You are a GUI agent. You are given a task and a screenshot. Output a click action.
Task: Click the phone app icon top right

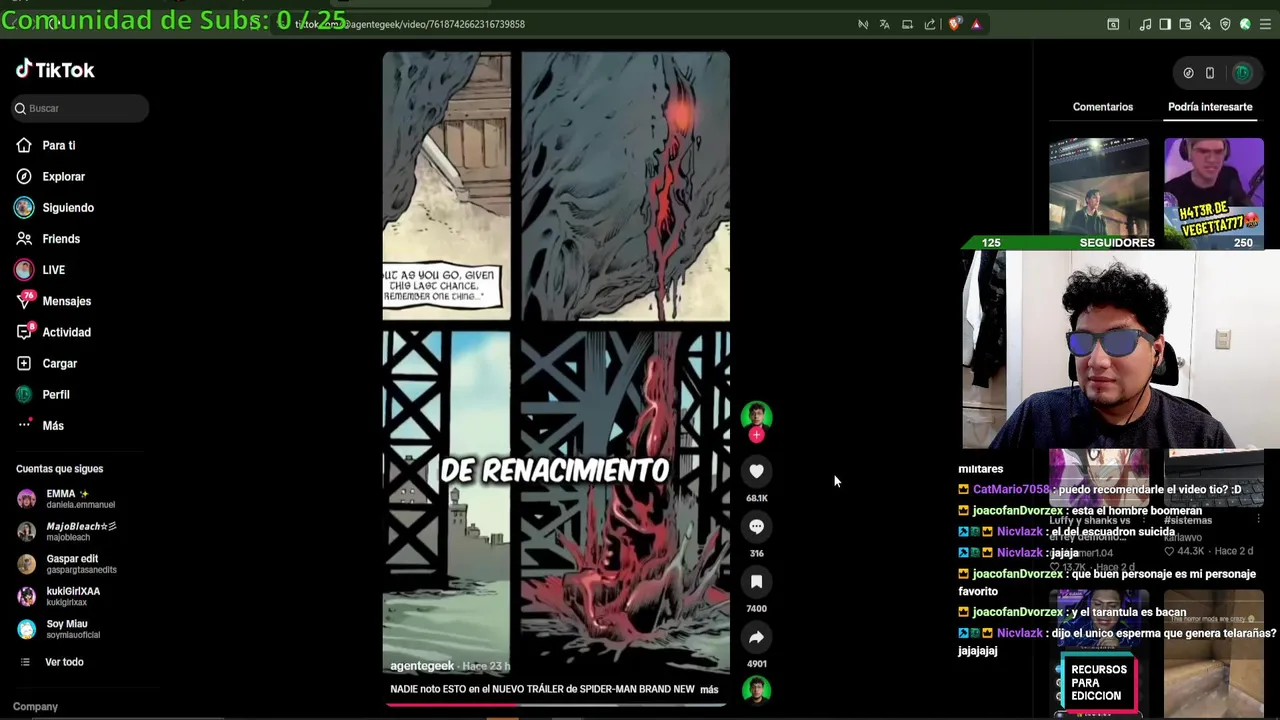pos(1210,73)
